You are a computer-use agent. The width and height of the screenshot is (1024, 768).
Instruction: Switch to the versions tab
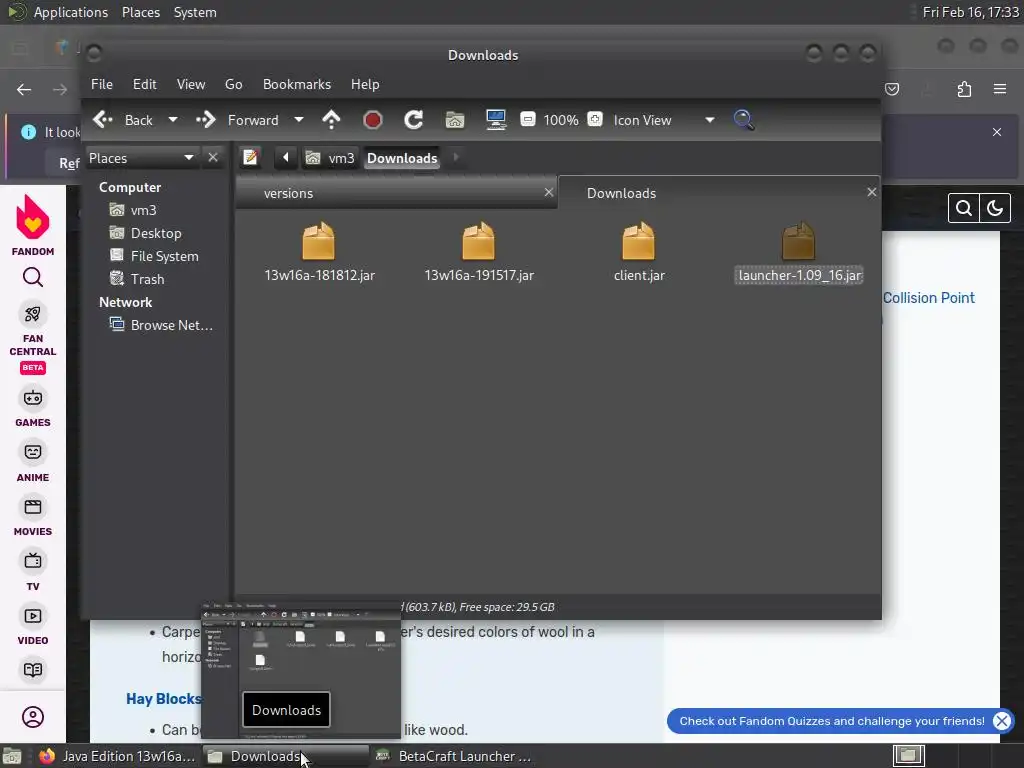click(x=396, y=193)
